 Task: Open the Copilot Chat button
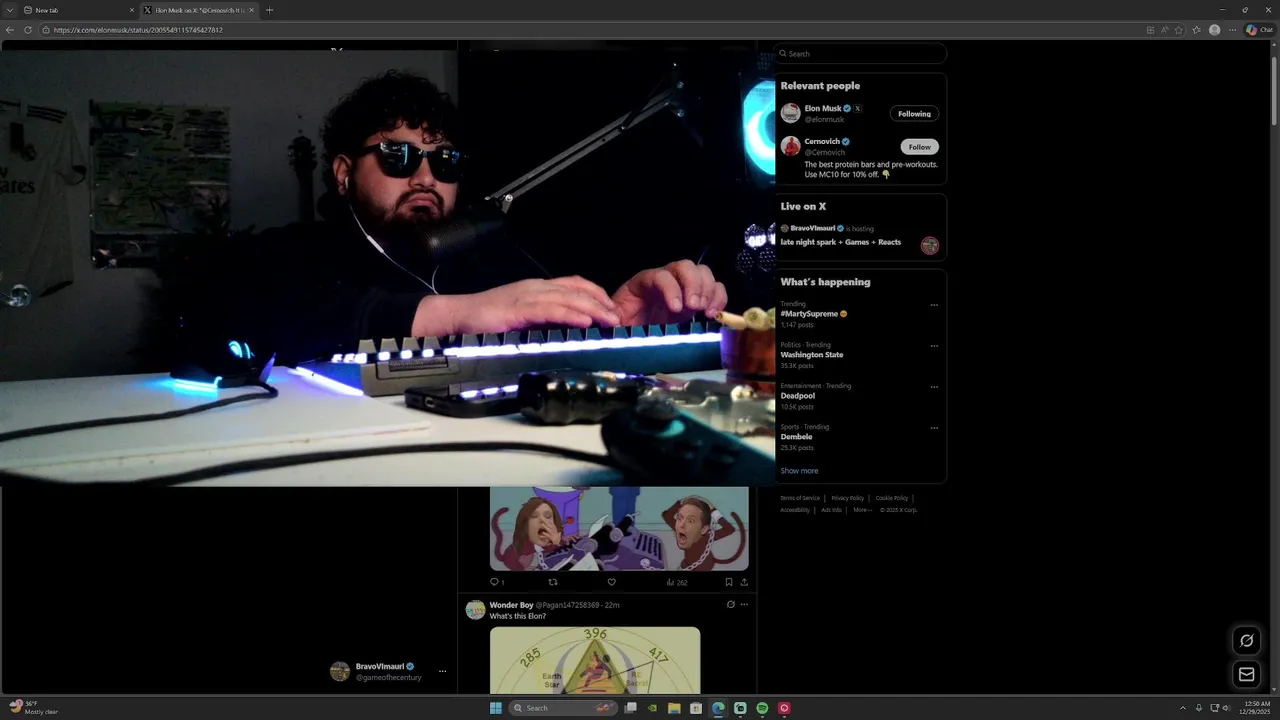(x=1259, y=30)
